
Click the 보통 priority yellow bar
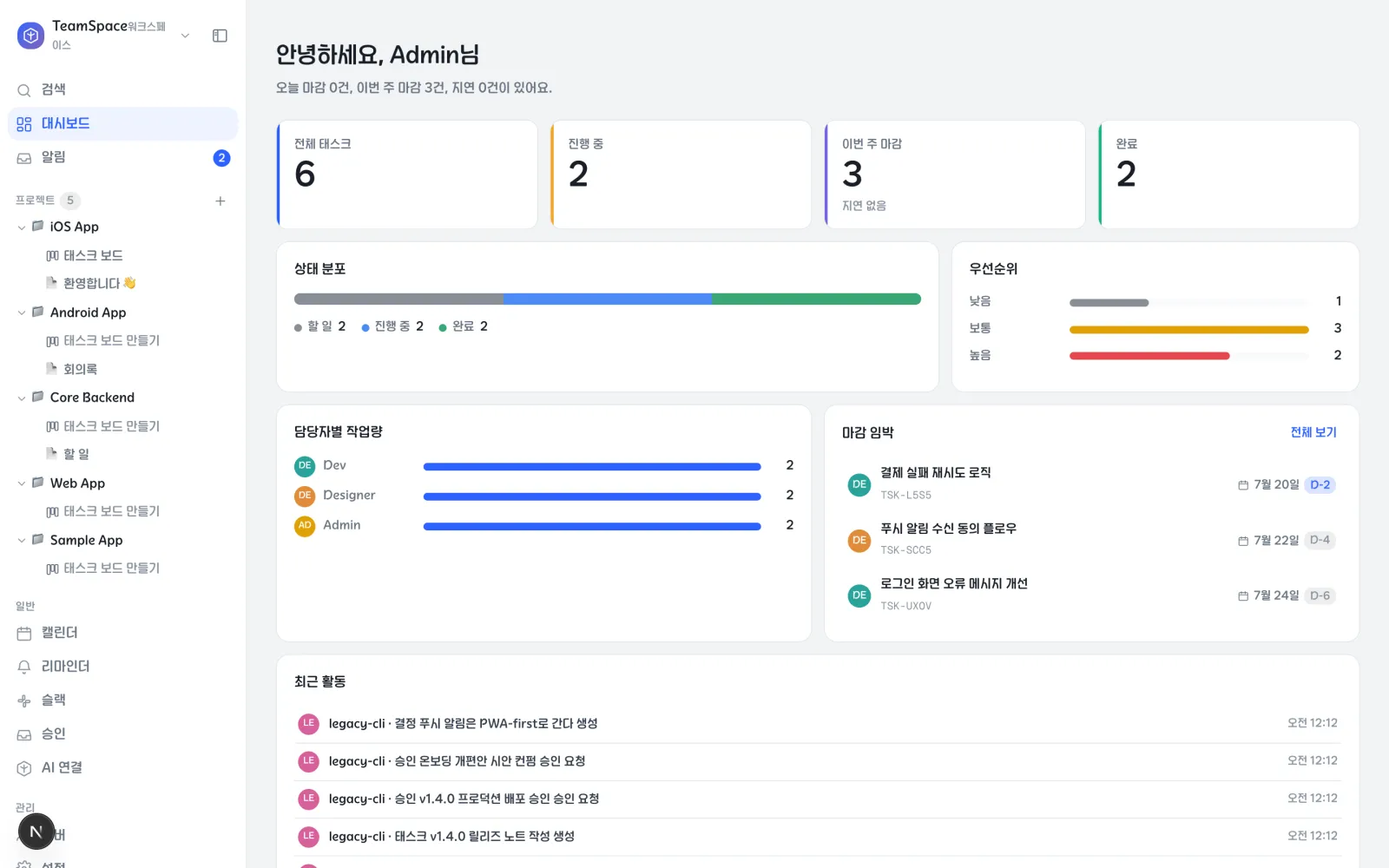(x=1188, y=330)
